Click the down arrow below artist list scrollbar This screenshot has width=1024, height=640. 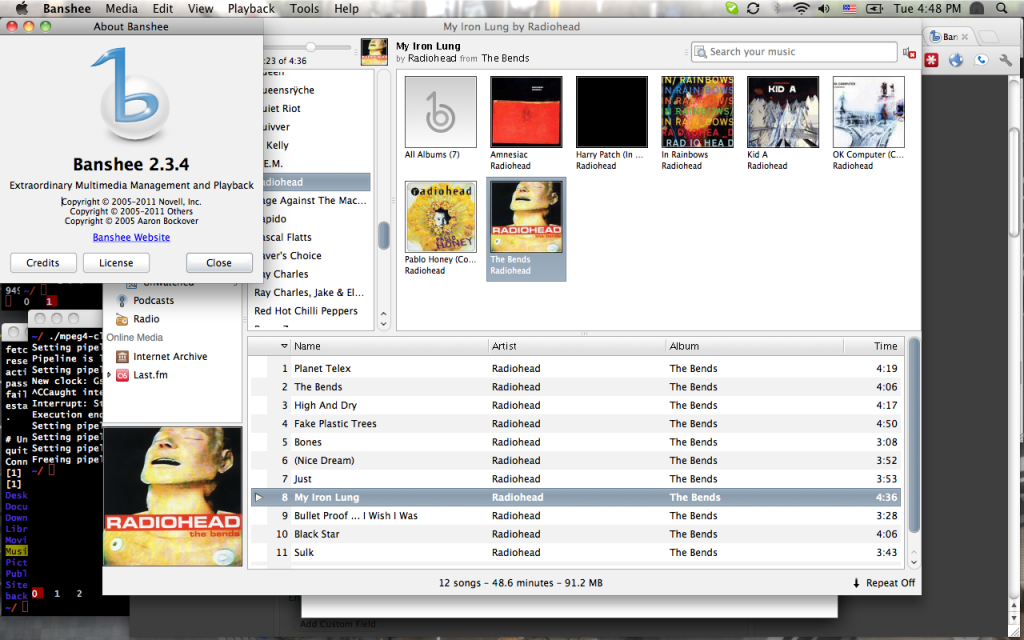pos(383,323)
